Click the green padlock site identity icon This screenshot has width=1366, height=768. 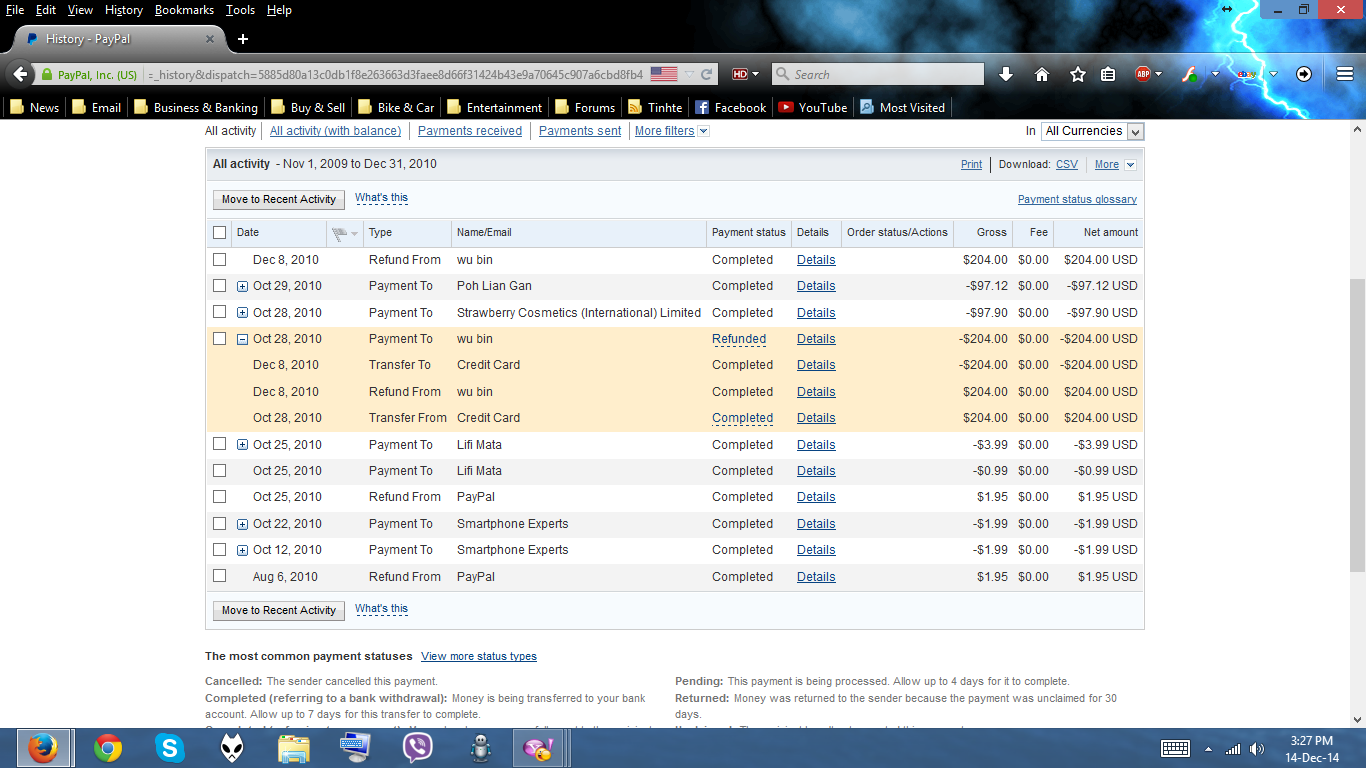coord(46,74)
